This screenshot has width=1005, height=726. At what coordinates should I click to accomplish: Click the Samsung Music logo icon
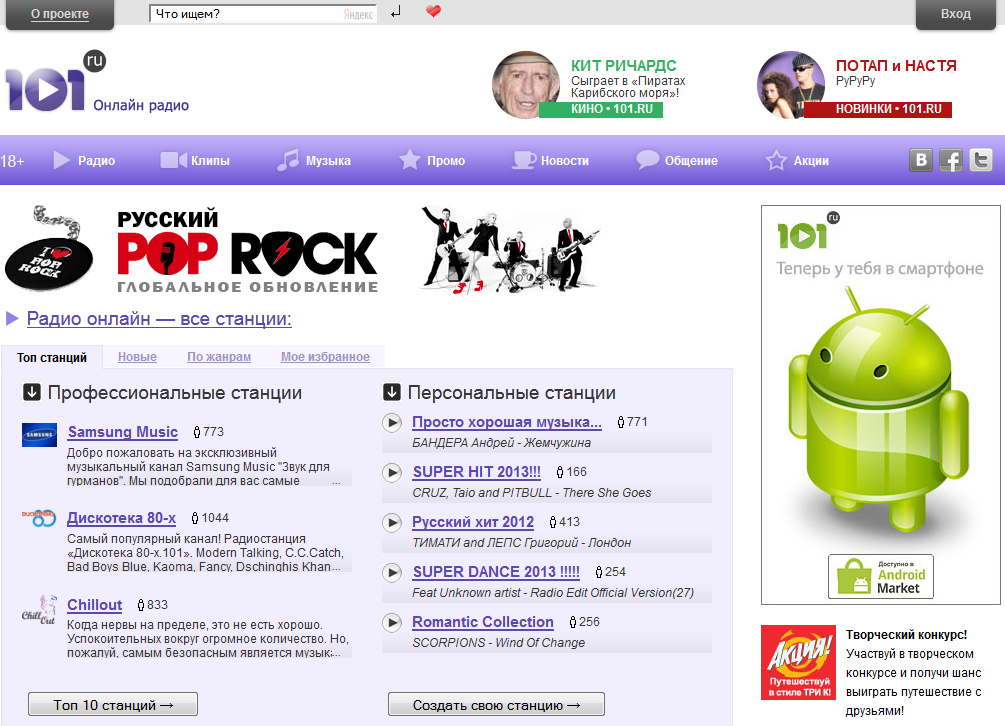[x=39, y=434]
